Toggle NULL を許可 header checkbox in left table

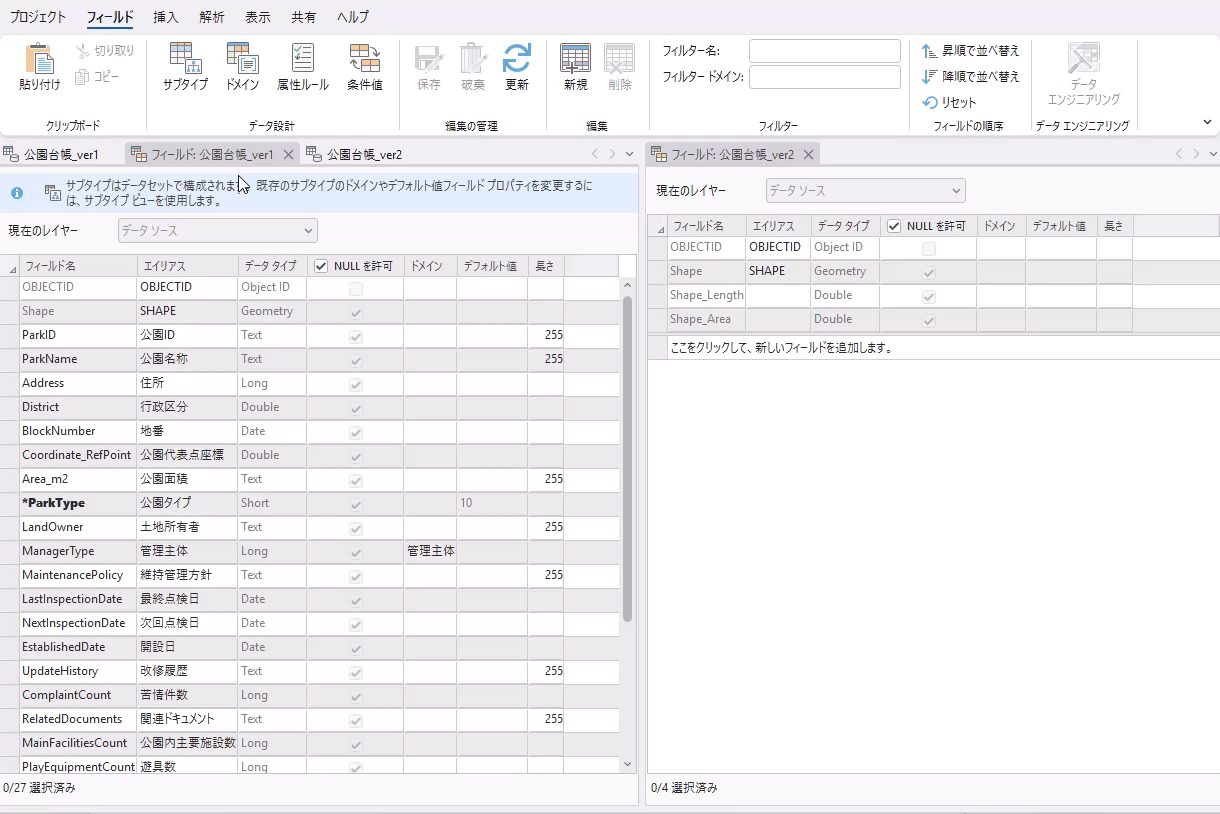tap(321, 266)
